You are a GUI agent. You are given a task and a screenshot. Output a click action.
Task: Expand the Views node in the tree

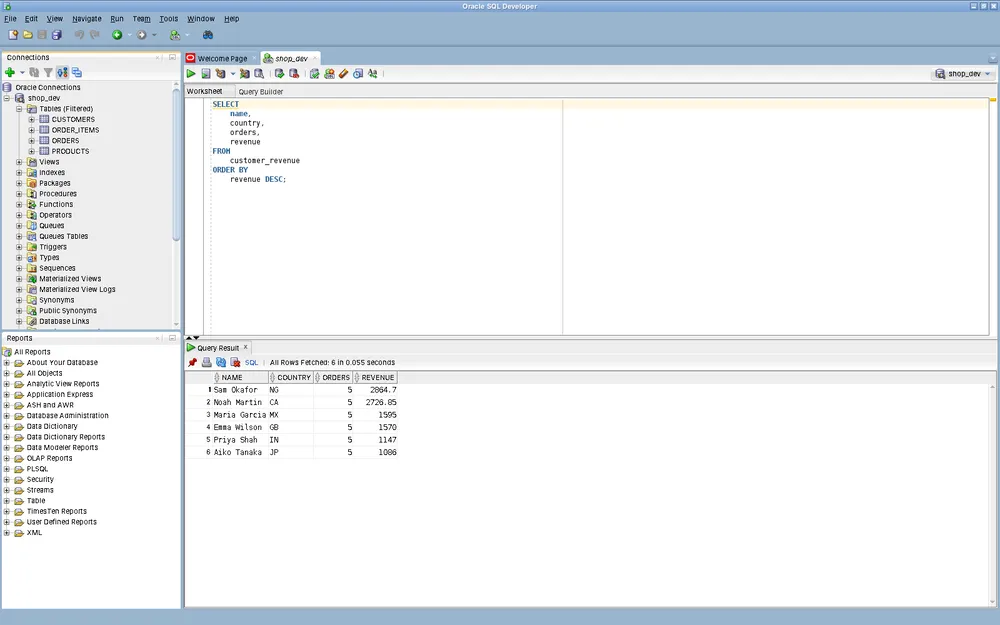[x=19, y=162]
